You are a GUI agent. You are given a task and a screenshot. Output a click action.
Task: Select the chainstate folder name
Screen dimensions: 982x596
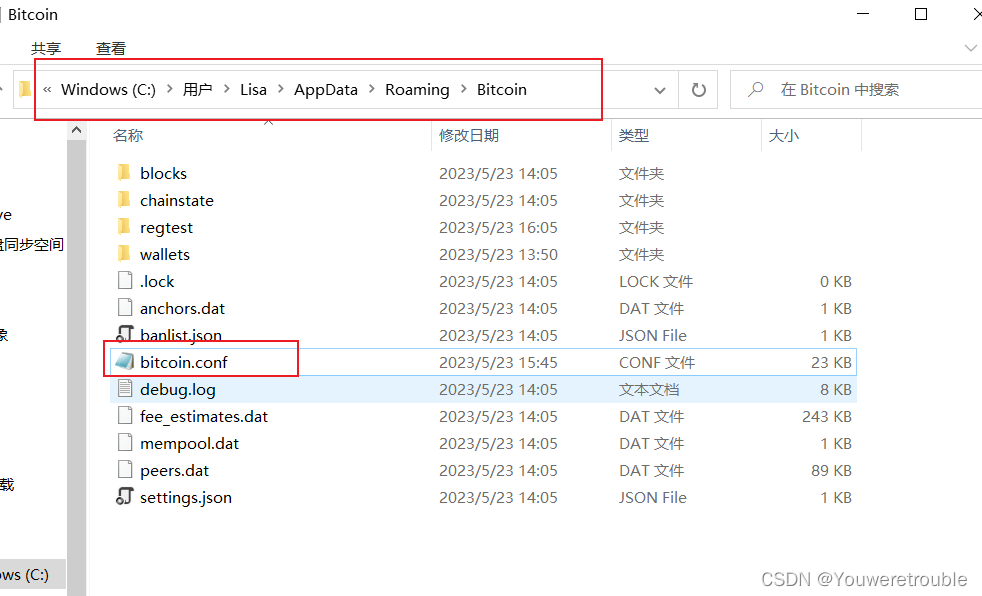click(x=177, y=200)
